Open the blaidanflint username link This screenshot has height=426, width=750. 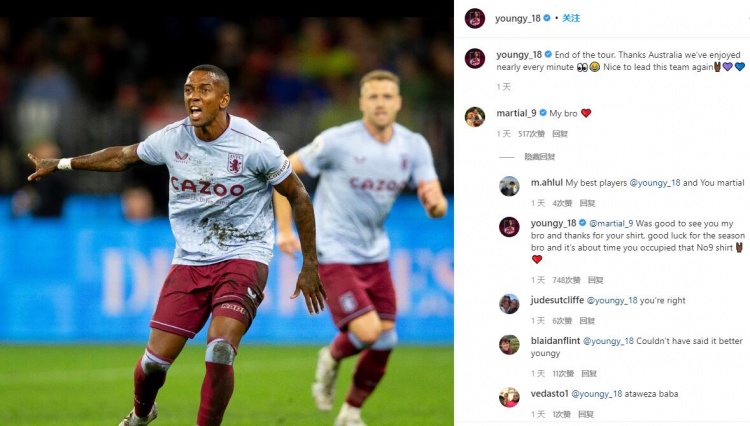click(555, 341)
